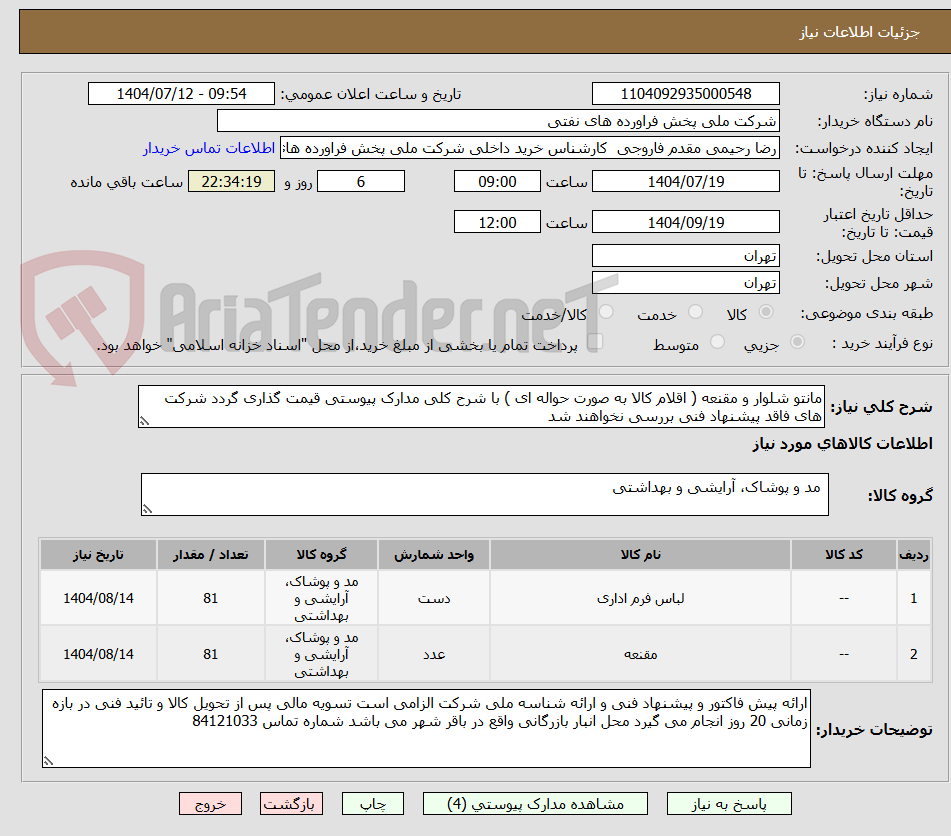Viewport: 951px width, 836px height.
Task: Select the متوسط purchase process option
Action: (718, 340)
